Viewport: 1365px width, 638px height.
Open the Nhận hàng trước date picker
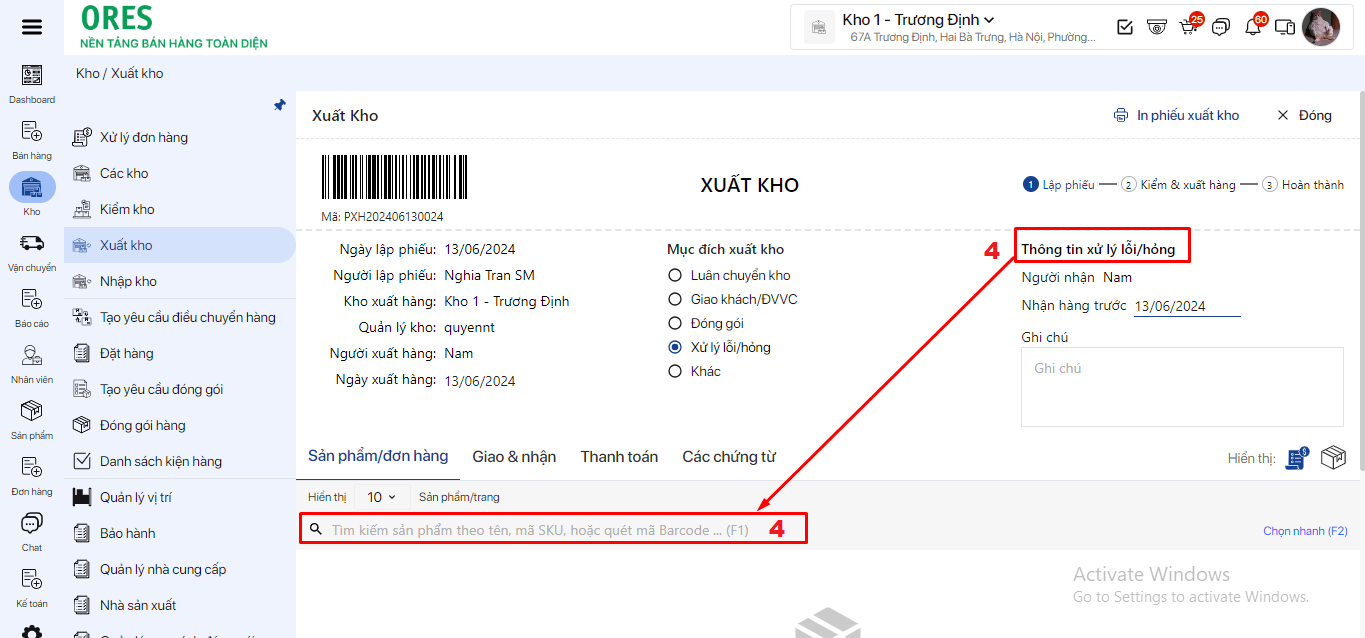coord(1186,306)
